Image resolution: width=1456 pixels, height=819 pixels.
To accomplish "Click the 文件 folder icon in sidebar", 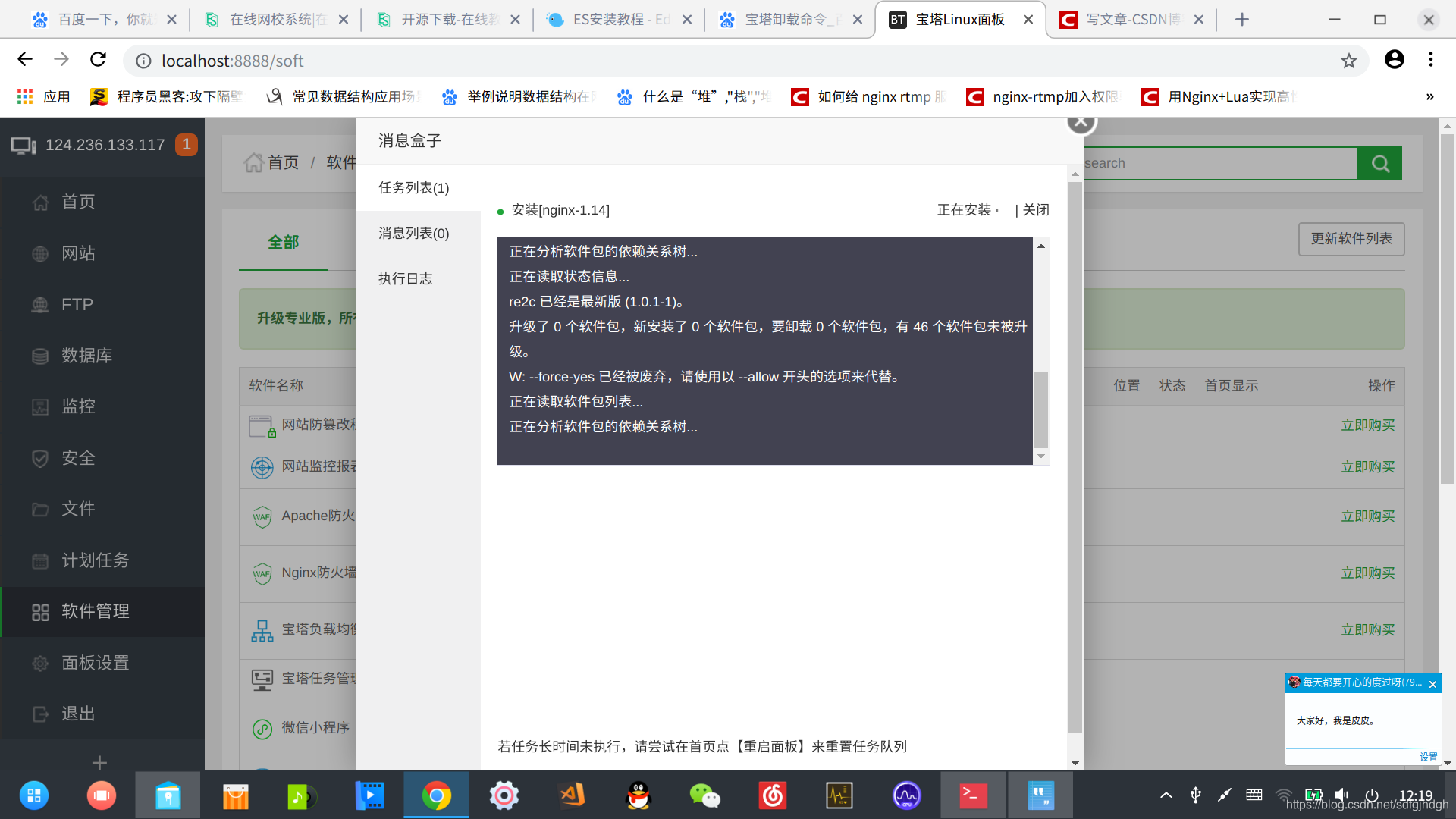I will pos(40,509).
